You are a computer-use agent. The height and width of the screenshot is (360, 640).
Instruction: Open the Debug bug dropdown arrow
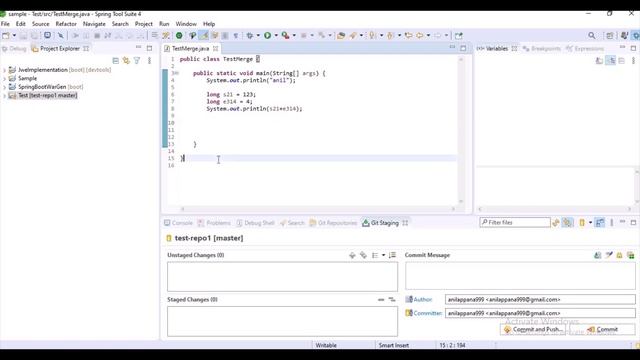click(x=258, y=36)
